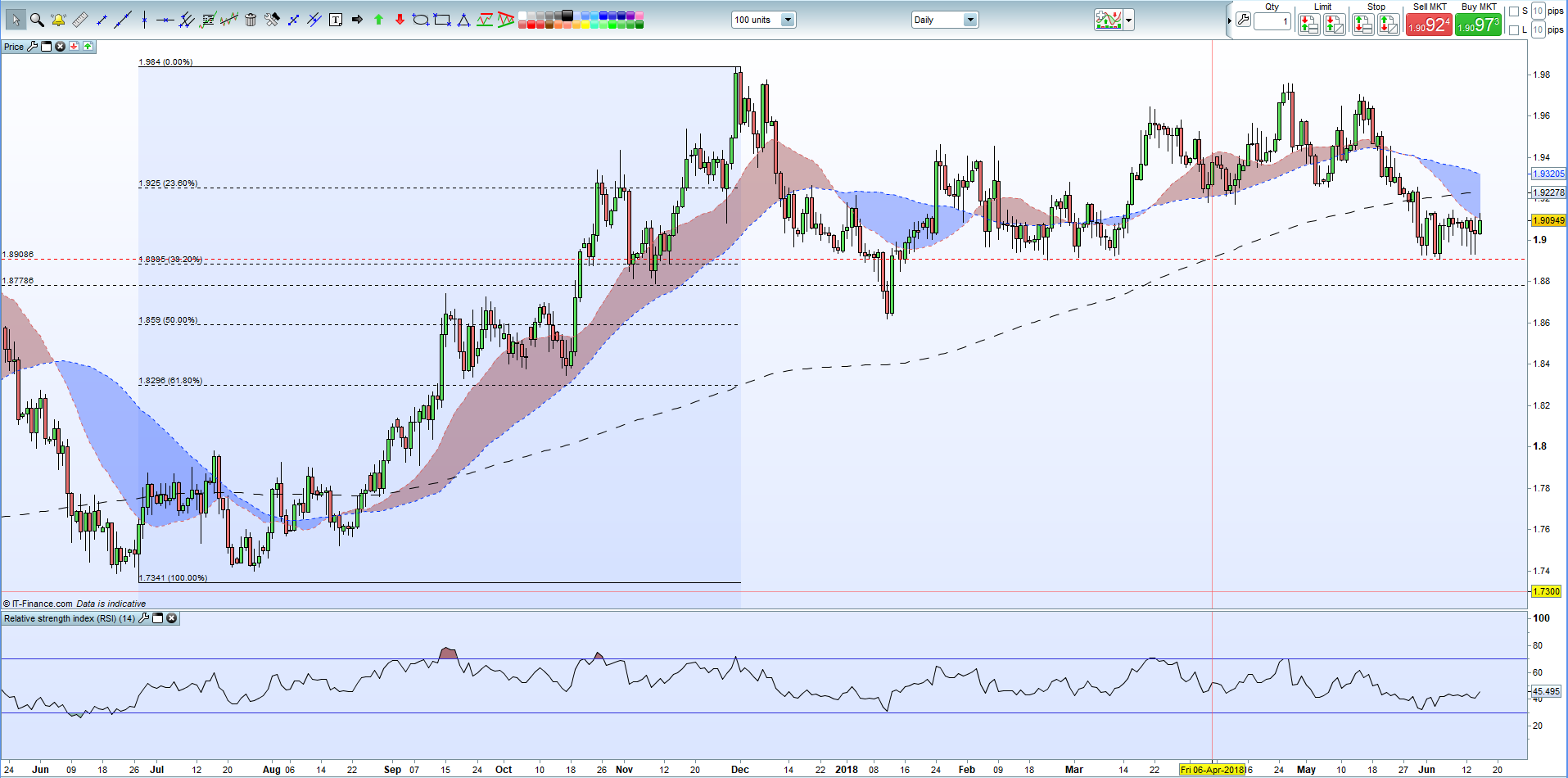Open the hammer and wrench settings tool
This screenshot has height=778, width=1568.
click(272, 20)
